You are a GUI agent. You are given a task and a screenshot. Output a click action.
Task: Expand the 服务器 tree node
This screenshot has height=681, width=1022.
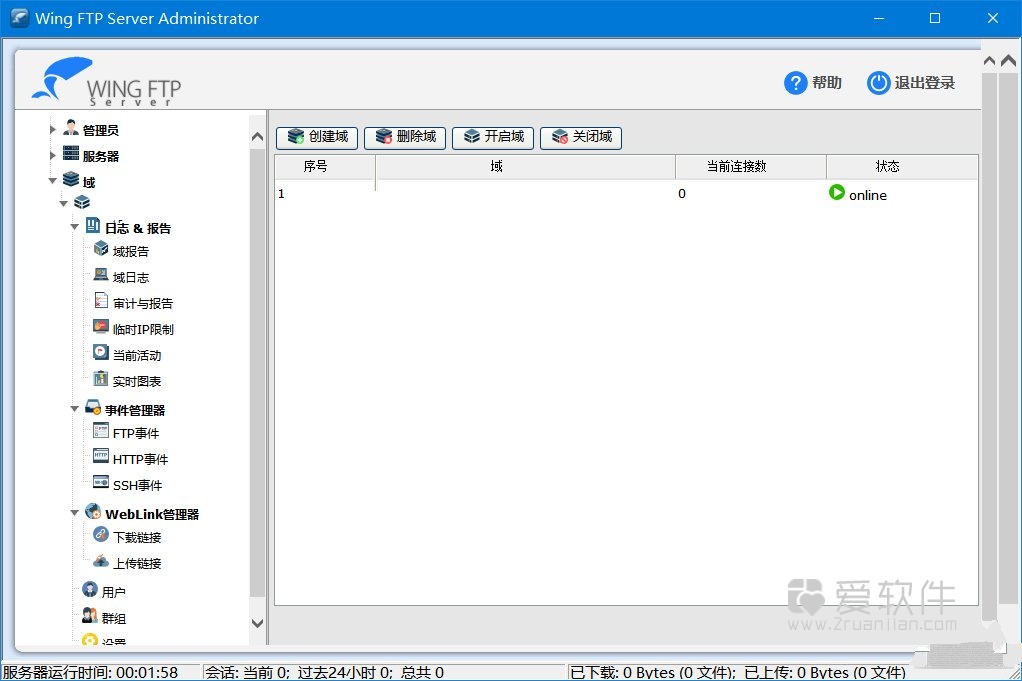tap(53, 155)
